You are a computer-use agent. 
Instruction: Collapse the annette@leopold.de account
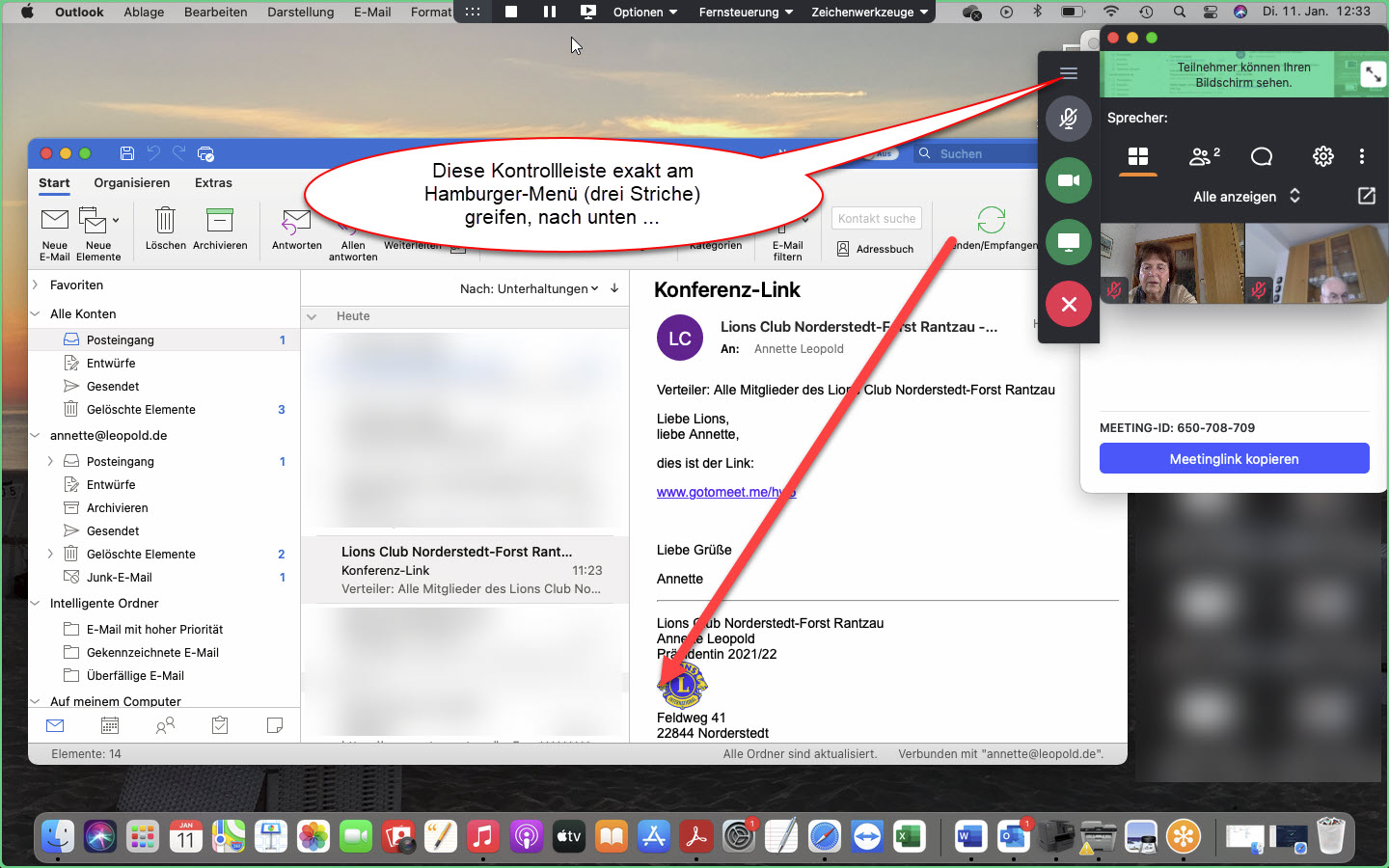(36, 435)
